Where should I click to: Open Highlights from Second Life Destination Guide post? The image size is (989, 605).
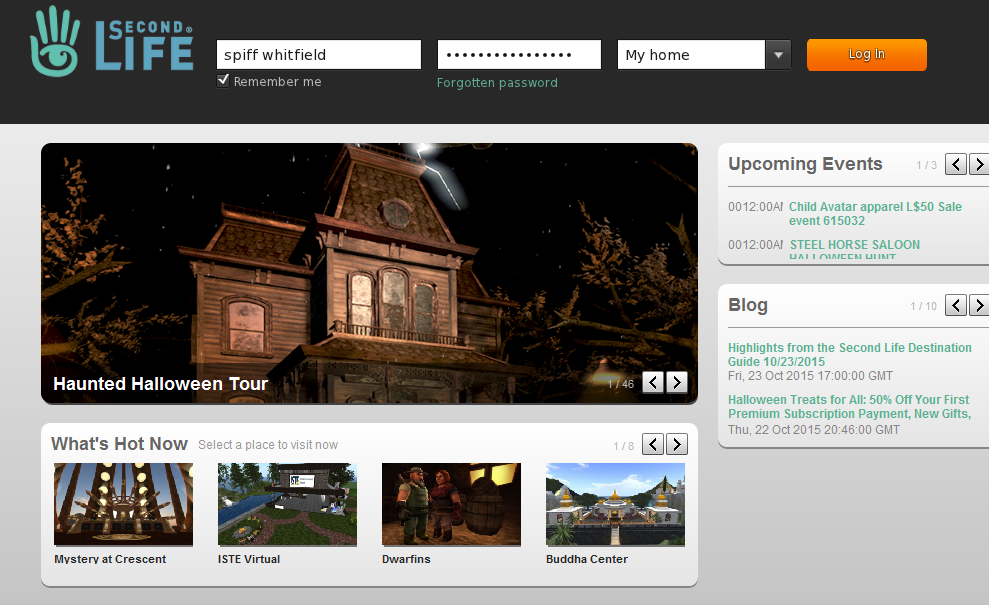pos(850,355)
